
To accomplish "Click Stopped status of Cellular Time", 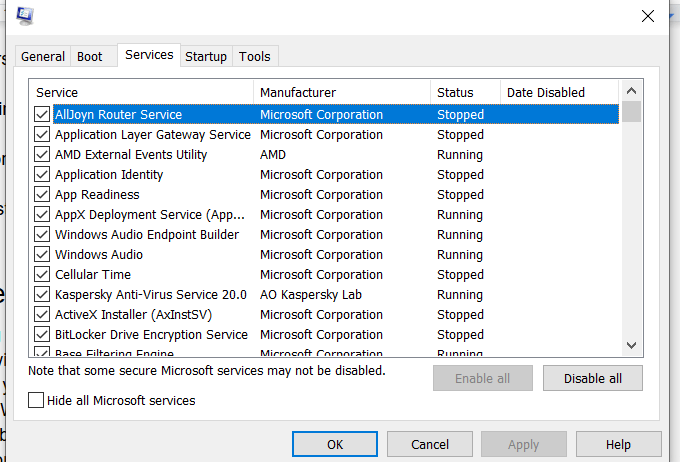I will (460, 274).
